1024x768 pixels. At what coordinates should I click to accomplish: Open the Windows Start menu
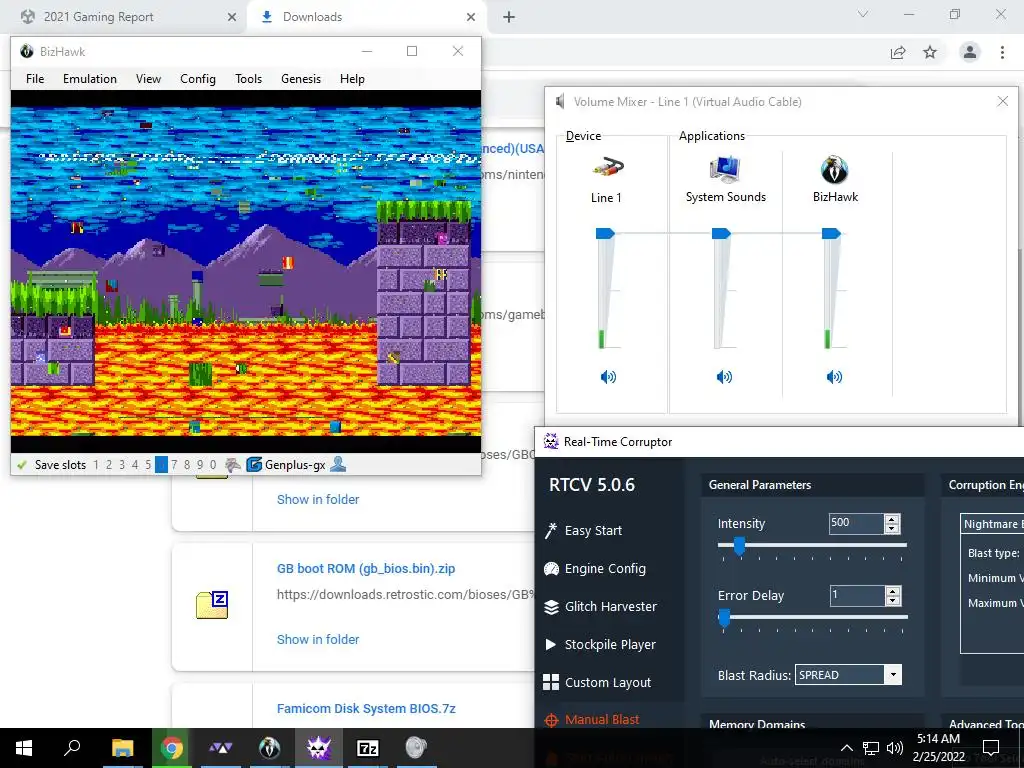click(24, 747)
